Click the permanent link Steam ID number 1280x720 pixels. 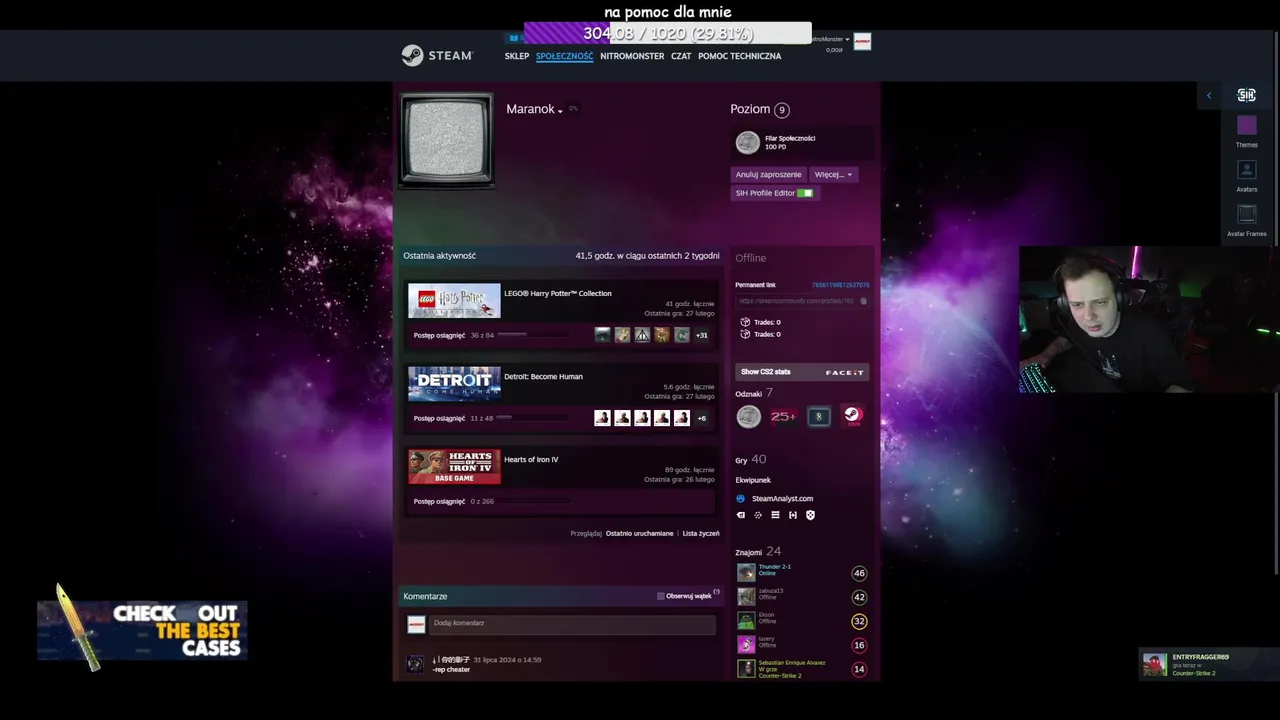840,285
